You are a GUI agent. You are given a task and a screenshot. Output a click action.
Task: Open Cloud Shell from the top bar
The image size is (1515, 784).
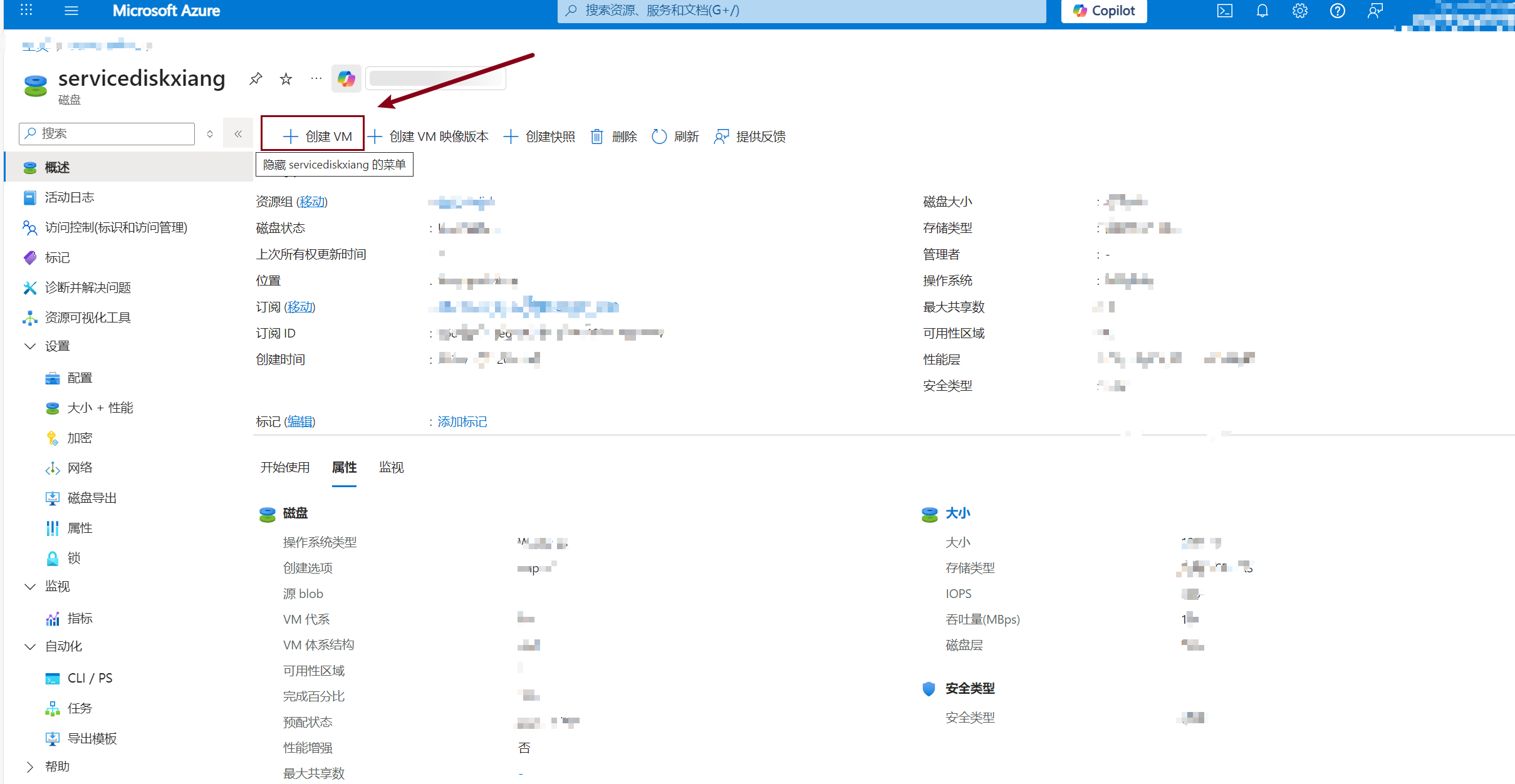tap(1225, 11)
